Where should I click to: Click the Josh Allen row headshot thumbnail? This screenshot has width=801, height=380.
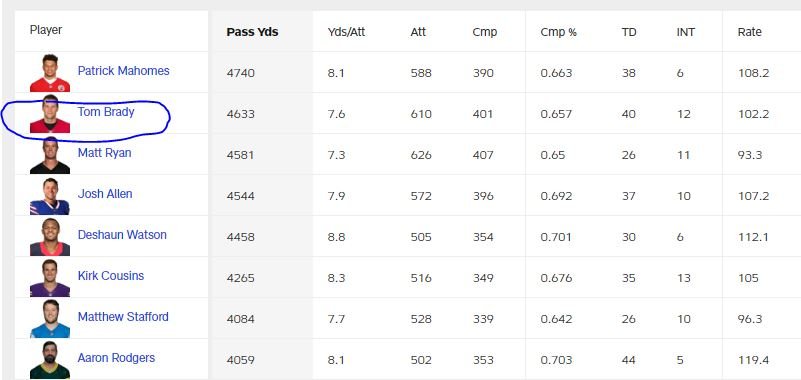click(x=50, y=196)
